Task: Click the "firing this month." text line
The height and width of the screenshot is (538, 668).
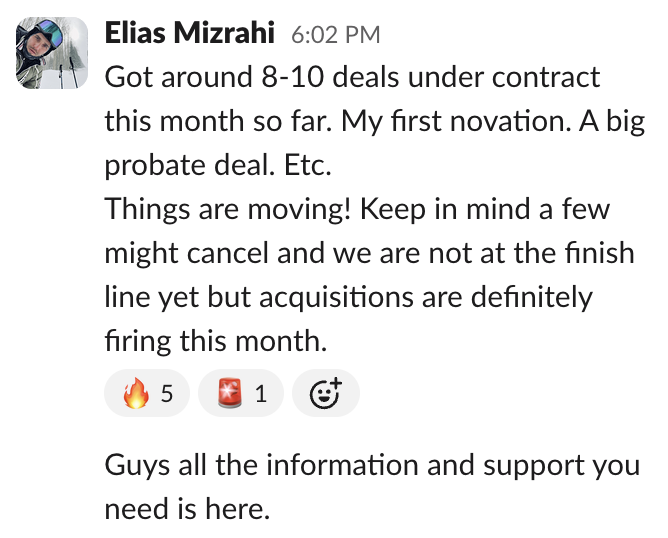Action: (x=216, y=341)
